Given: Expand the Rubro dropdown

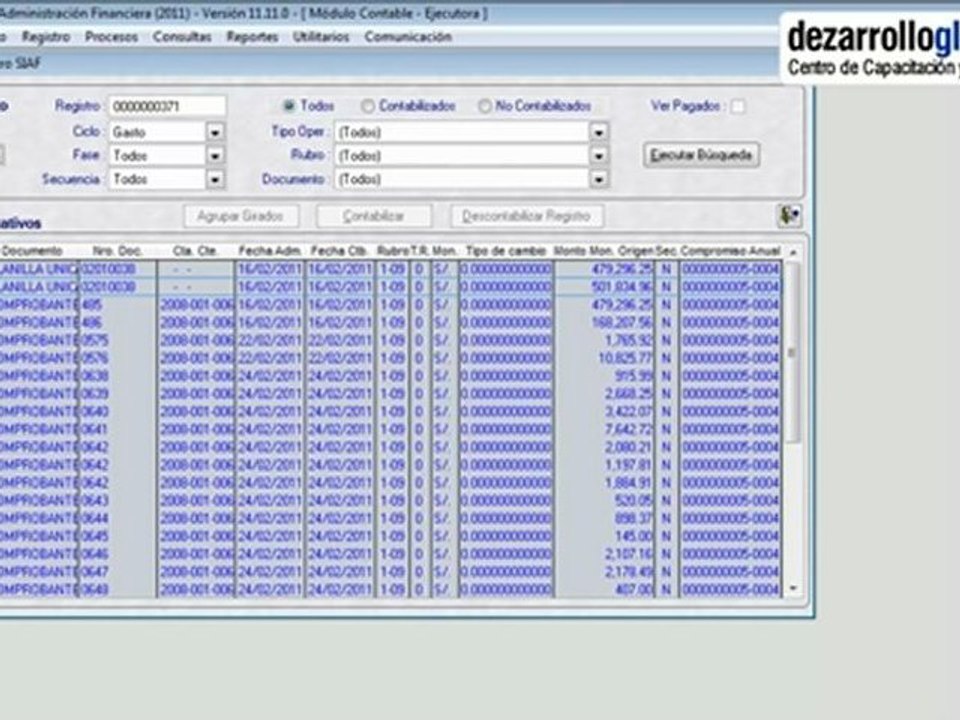Looking at the screenshot, I should pyautogui.click(x=599, y=156).
